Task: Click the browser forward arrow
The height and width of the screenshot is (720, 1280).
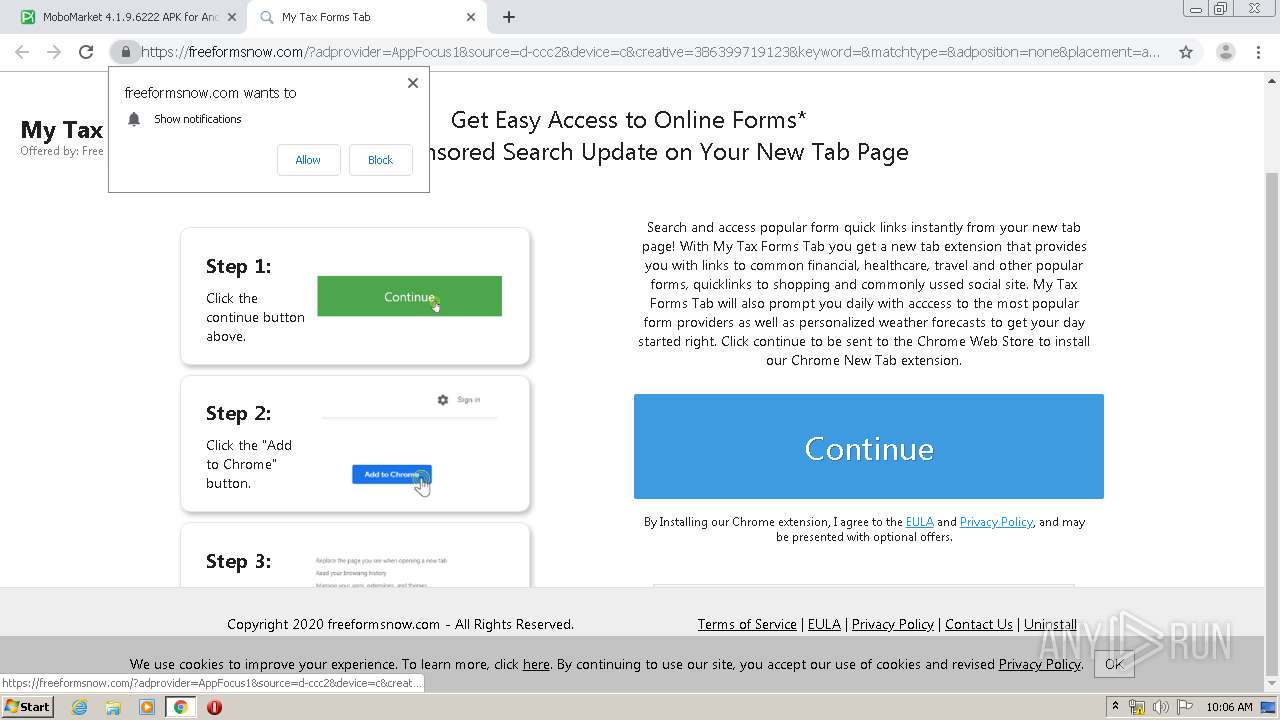Action: tap(54, 52)
